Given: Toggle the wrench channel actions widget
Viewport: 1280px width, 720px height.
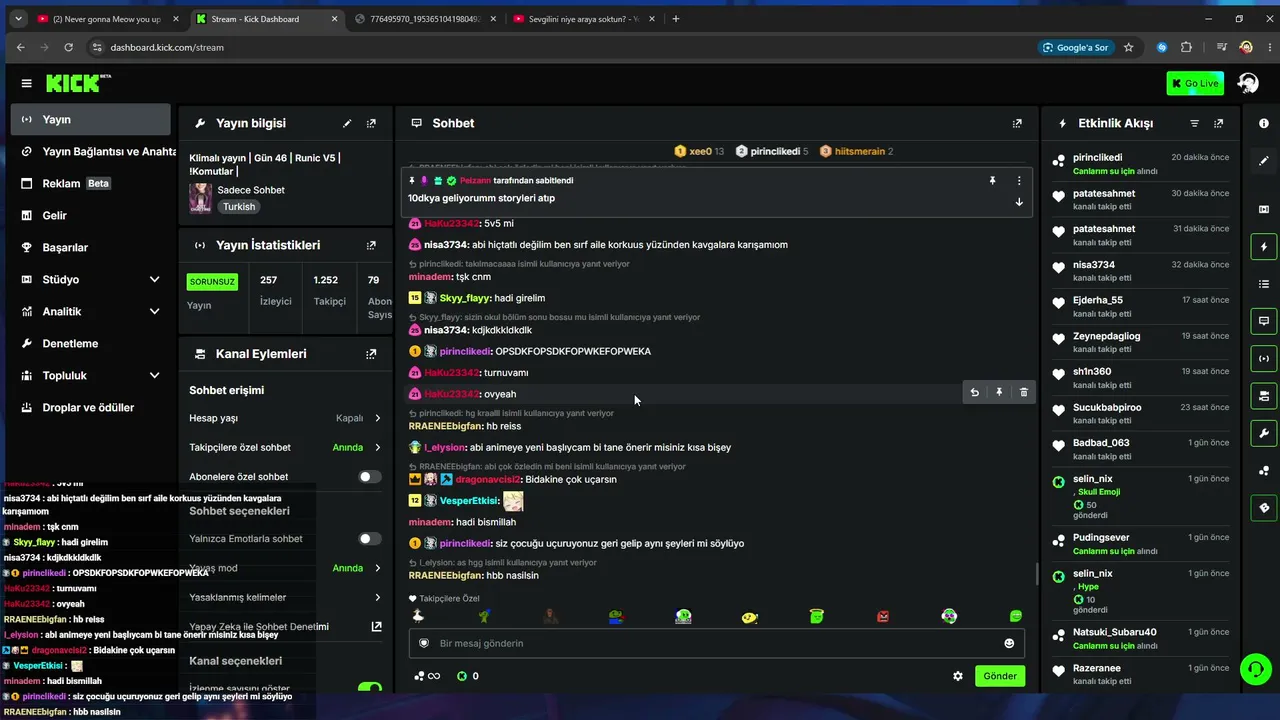Looking at the screenshot, I should tap(1264, 433).
